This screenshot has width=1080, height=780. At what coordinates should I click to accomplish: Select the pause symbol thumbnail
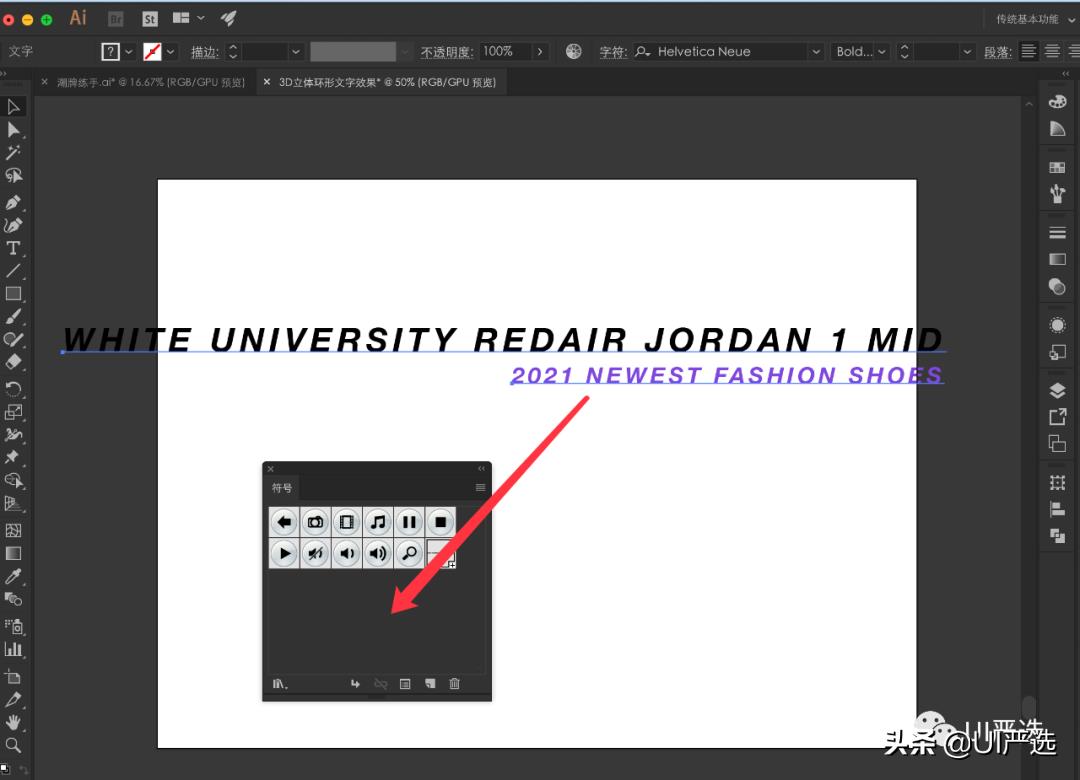(409, 522)
